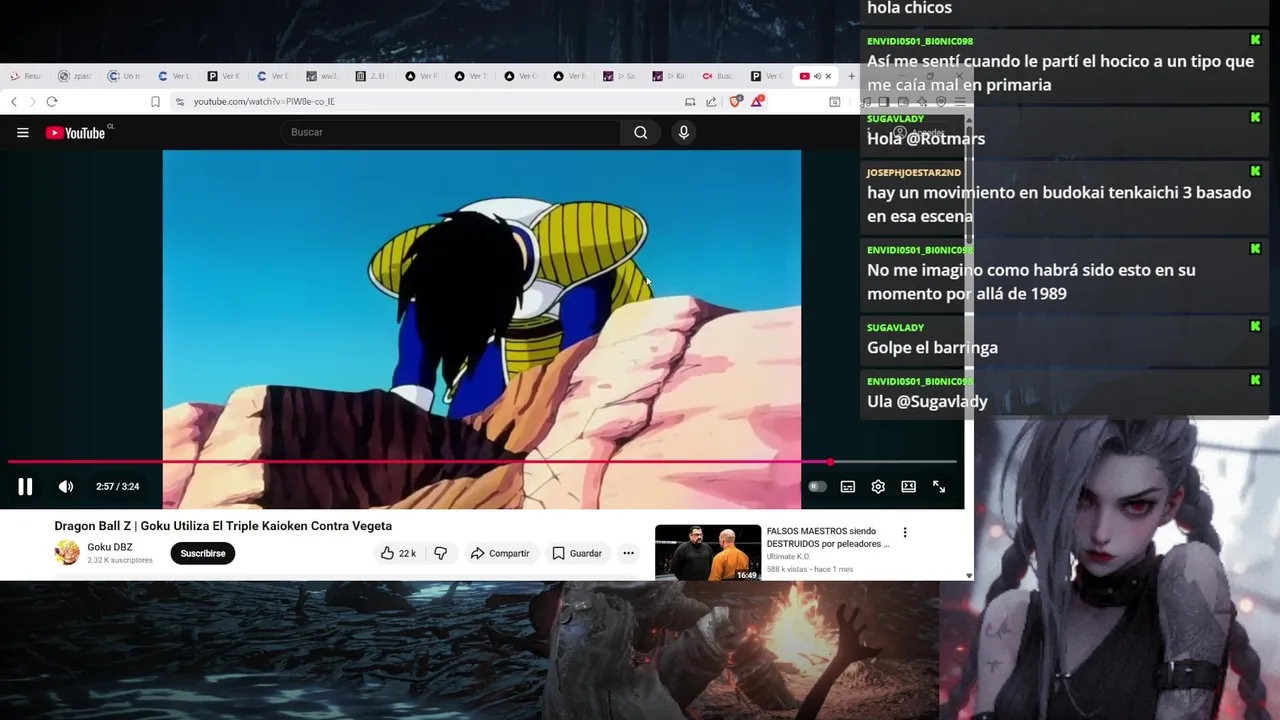
Task: Switch to the 'Busc' browser tab
Action: [x=720, y=76]
